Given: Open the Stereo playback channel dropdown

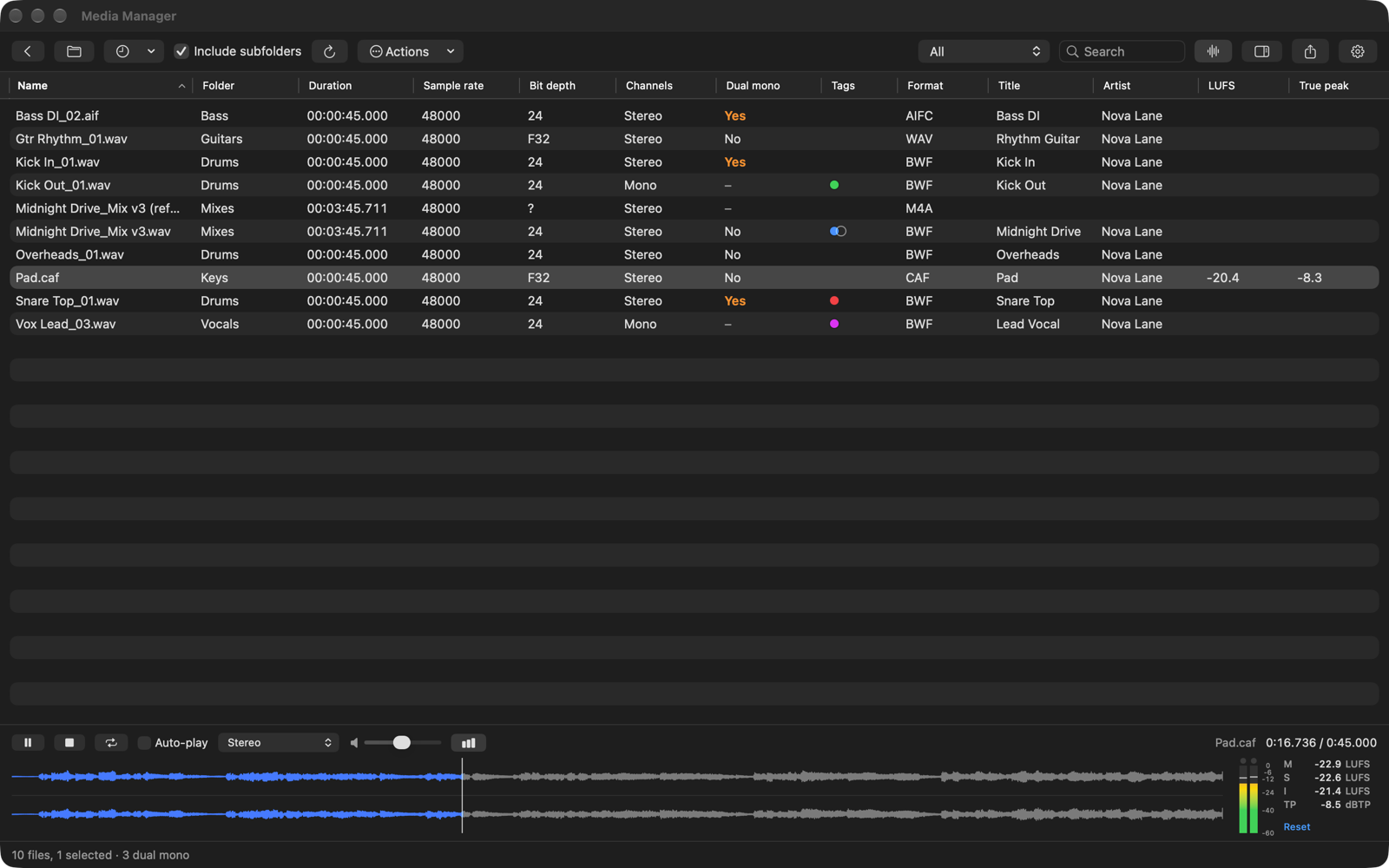Looking at the screenshot, I should pos(278,742).
